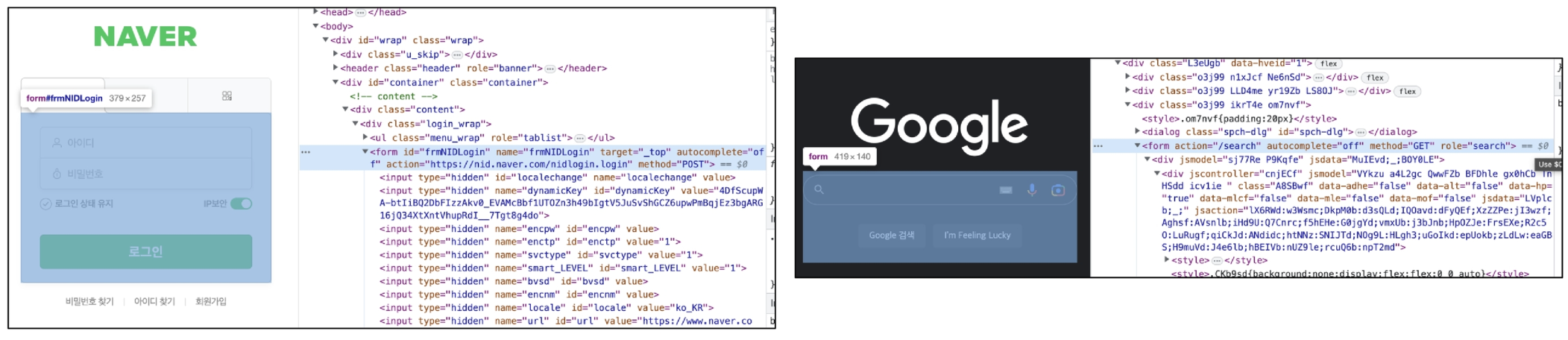This screenshot has height=340, width=1568.
Task: Collapse the div id wrap node
Action: click(x=326, y=40)
